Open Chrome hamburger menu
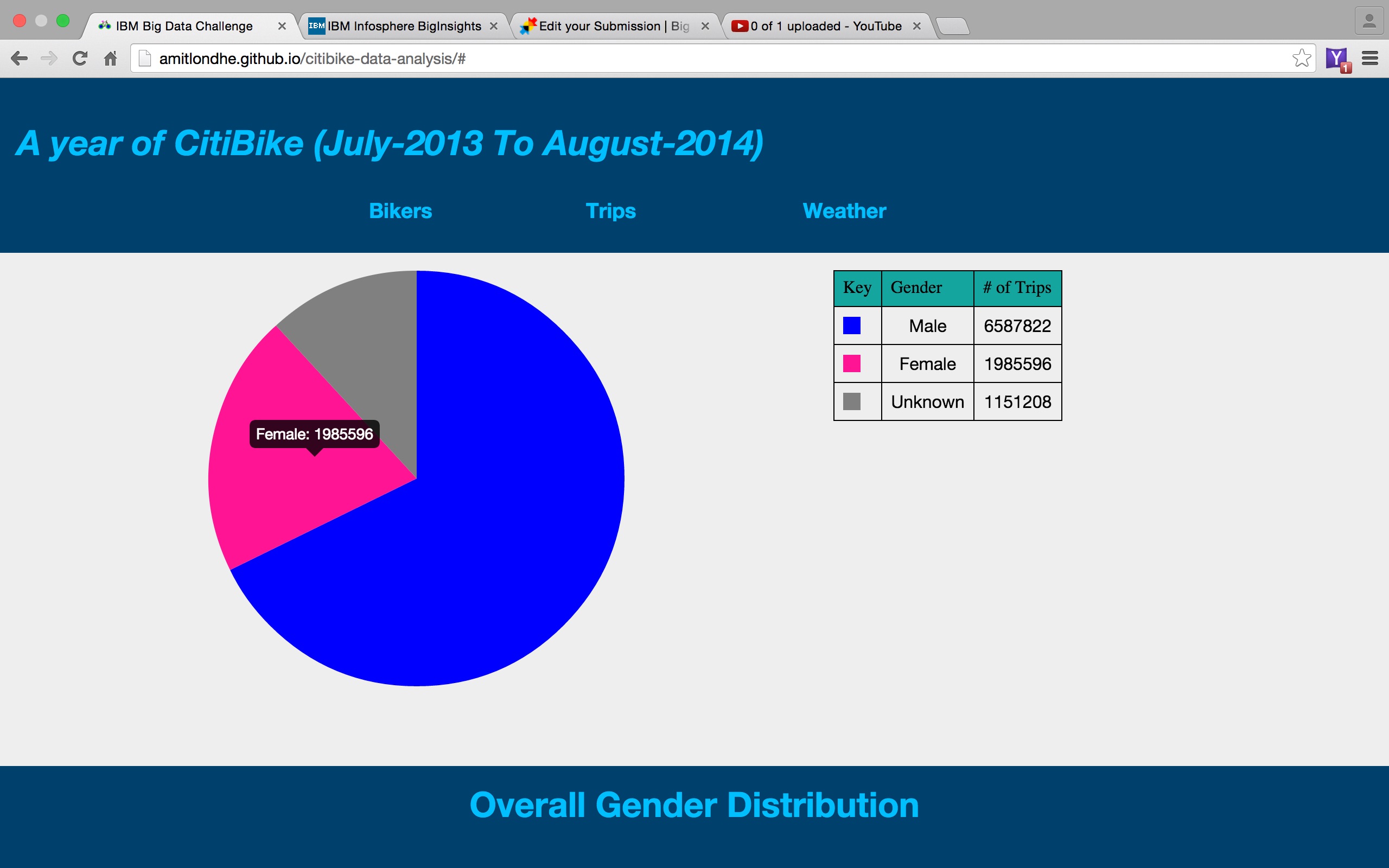This screenshot has width=1389, height=868. 1369,58
